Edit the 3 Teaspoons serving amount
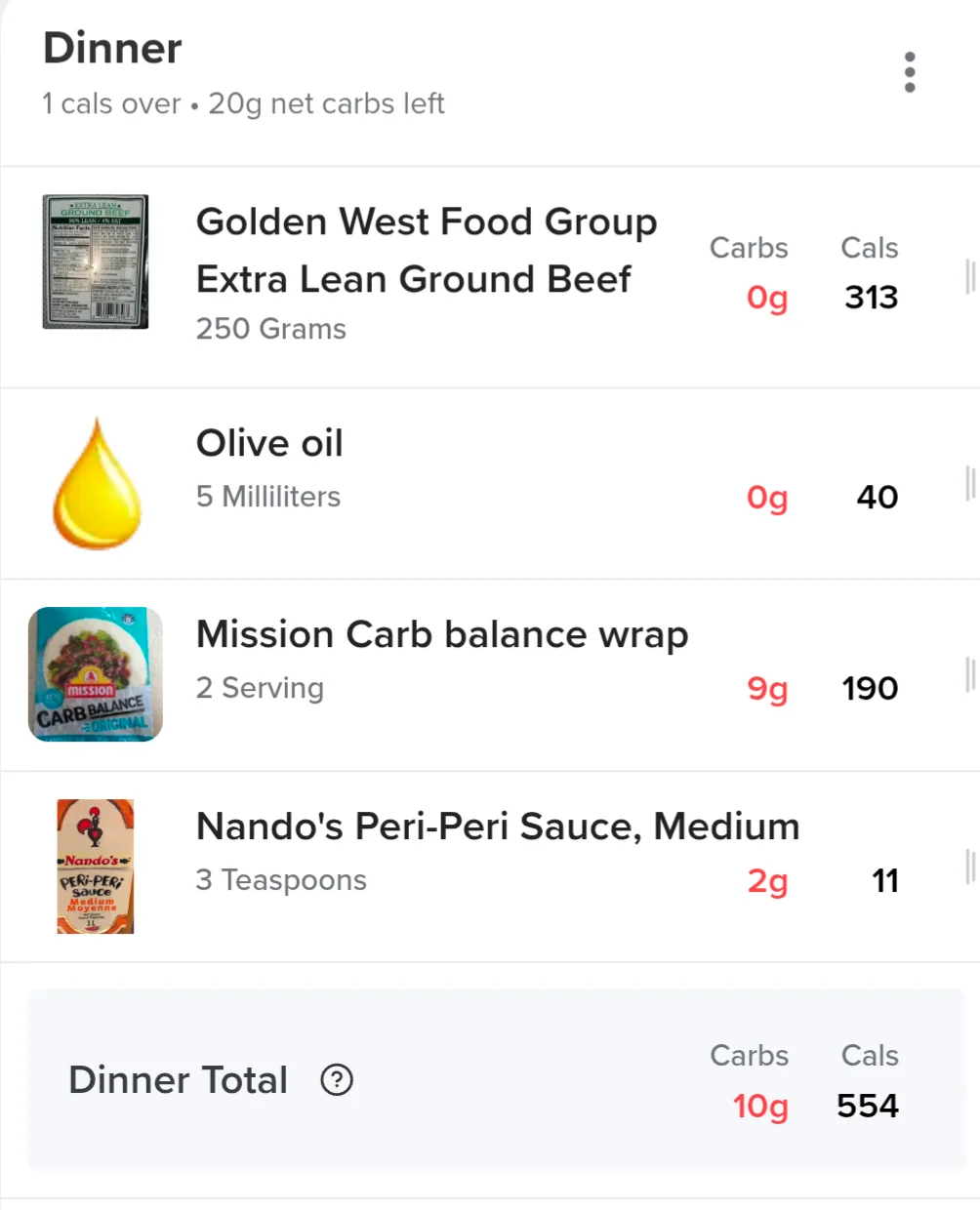This screenshot has height=1210, width=980. [x=281, y=880]
